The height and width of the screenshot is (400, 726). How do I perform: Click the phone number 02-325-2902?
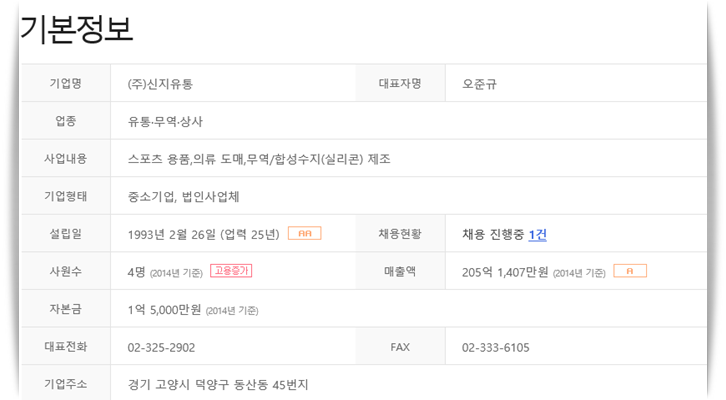point(161,347)
